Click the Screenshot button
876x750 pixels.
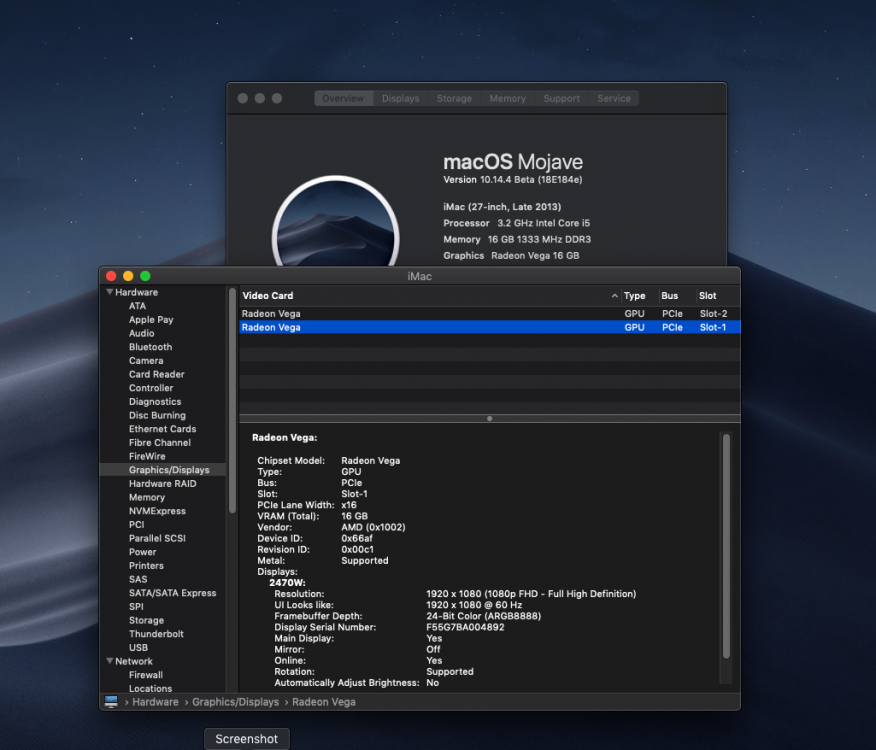(246, 739)
